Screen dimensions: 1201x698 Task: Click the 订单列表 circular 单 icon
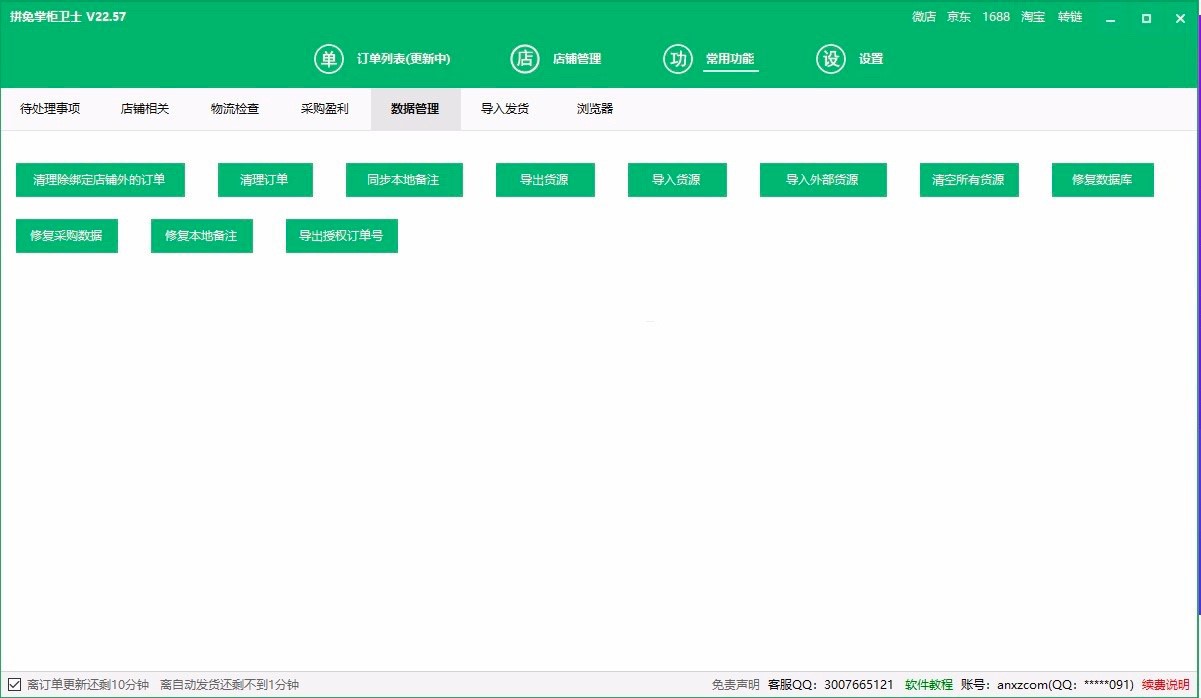pyautogui.click(x=328, y=59)
